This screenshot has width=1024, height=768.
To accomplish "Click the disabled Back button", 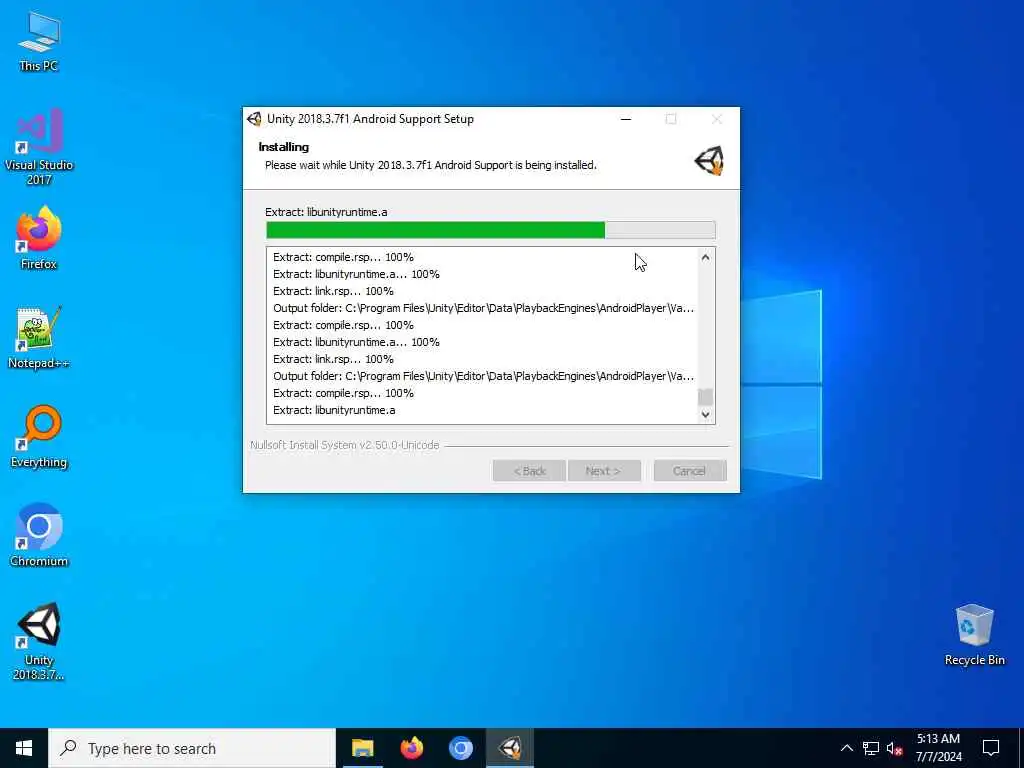I will pyautogui.click(x=529, y=471).
